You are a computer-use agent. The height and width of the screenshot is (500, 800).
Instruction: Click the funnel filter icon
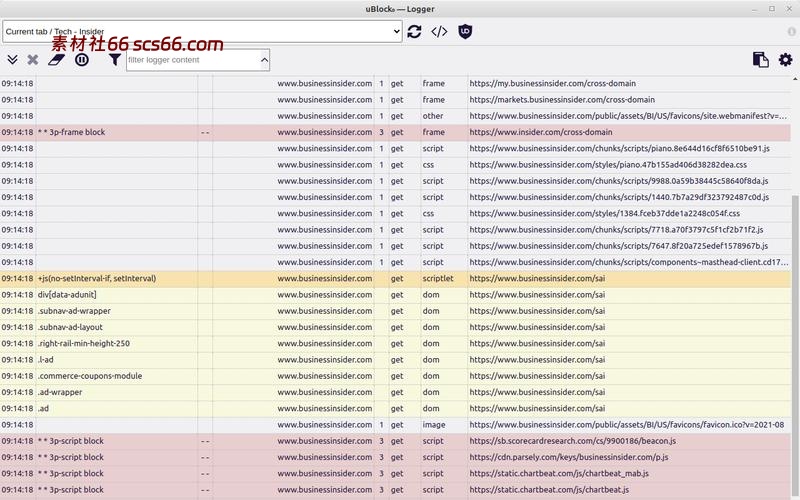click(x=114, y=60)
